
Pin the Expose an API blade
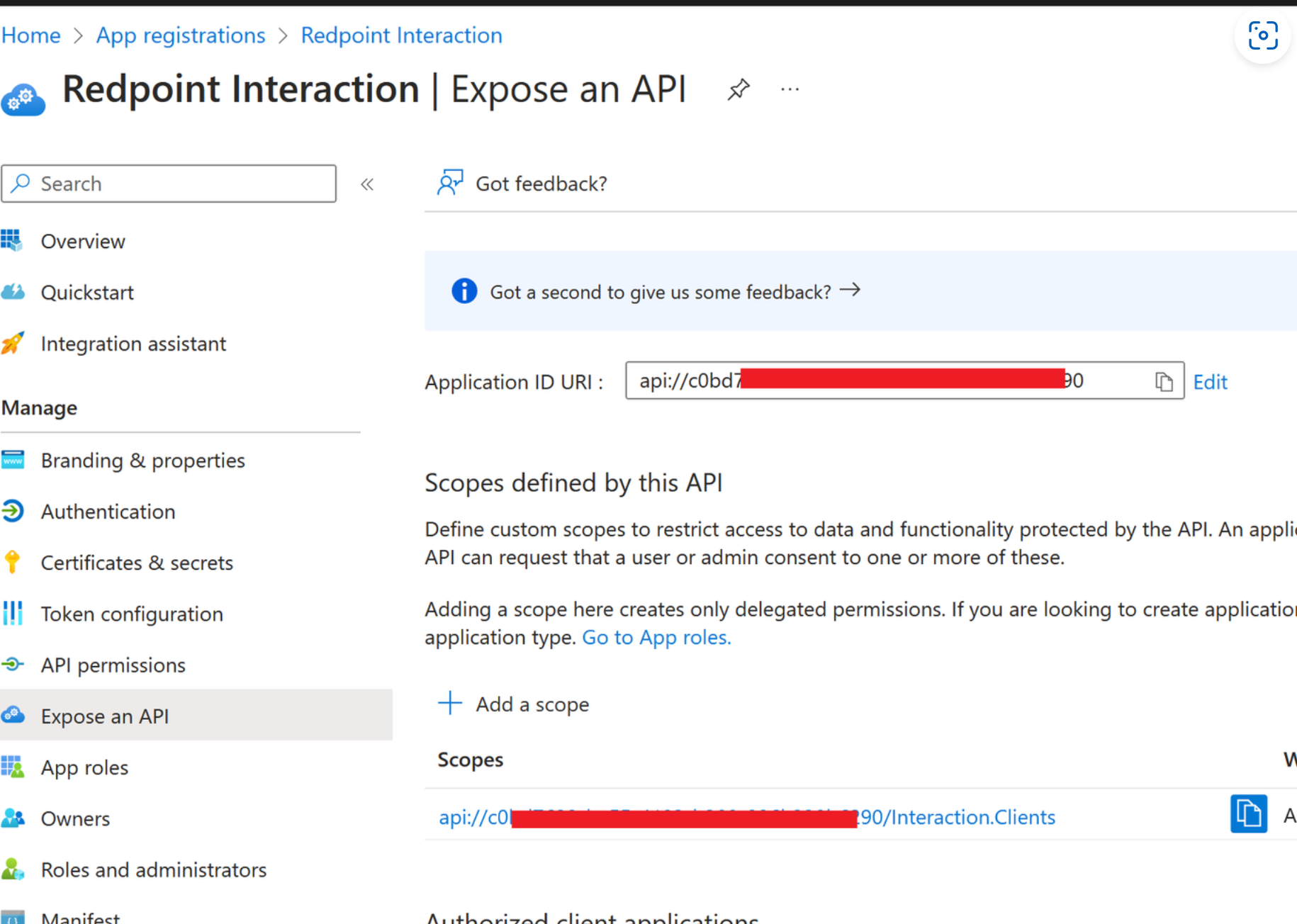click(738, 90)
